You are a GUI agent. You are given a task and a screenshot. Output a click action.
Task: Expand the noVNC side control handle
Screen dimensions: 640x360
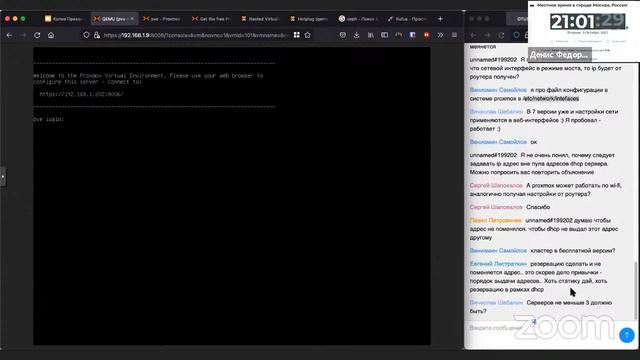[x=2, y=177]
